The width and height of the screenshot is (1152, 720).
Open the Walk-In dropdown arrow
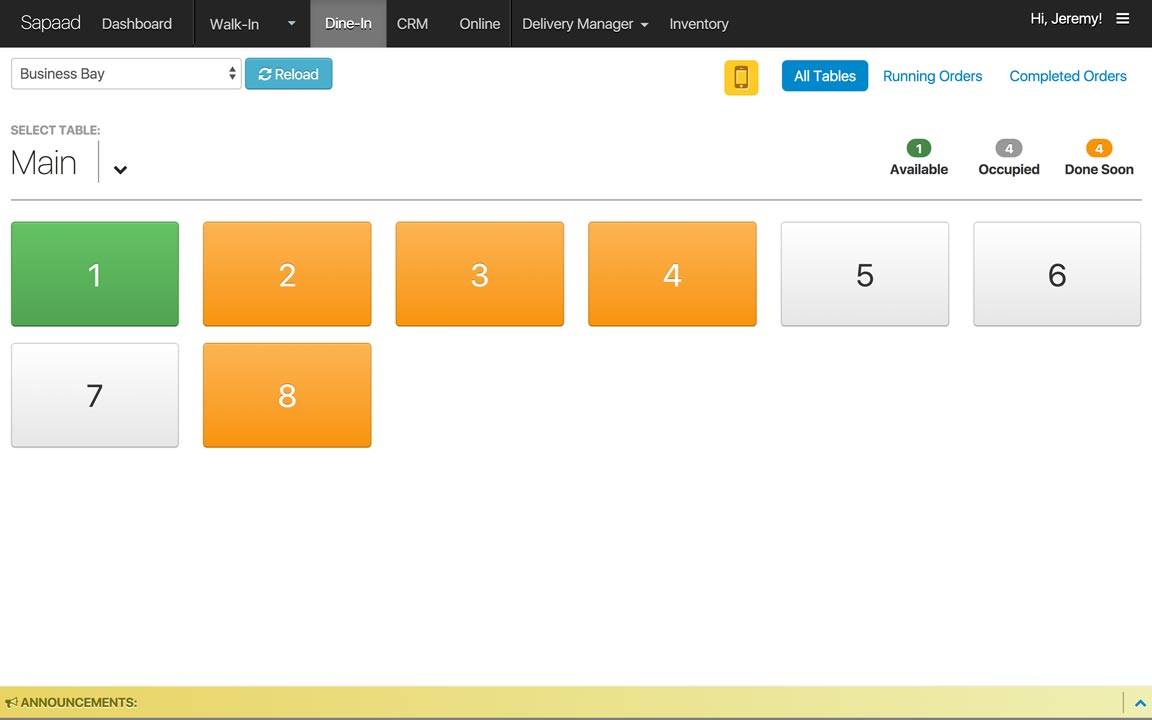pos(291,24)
